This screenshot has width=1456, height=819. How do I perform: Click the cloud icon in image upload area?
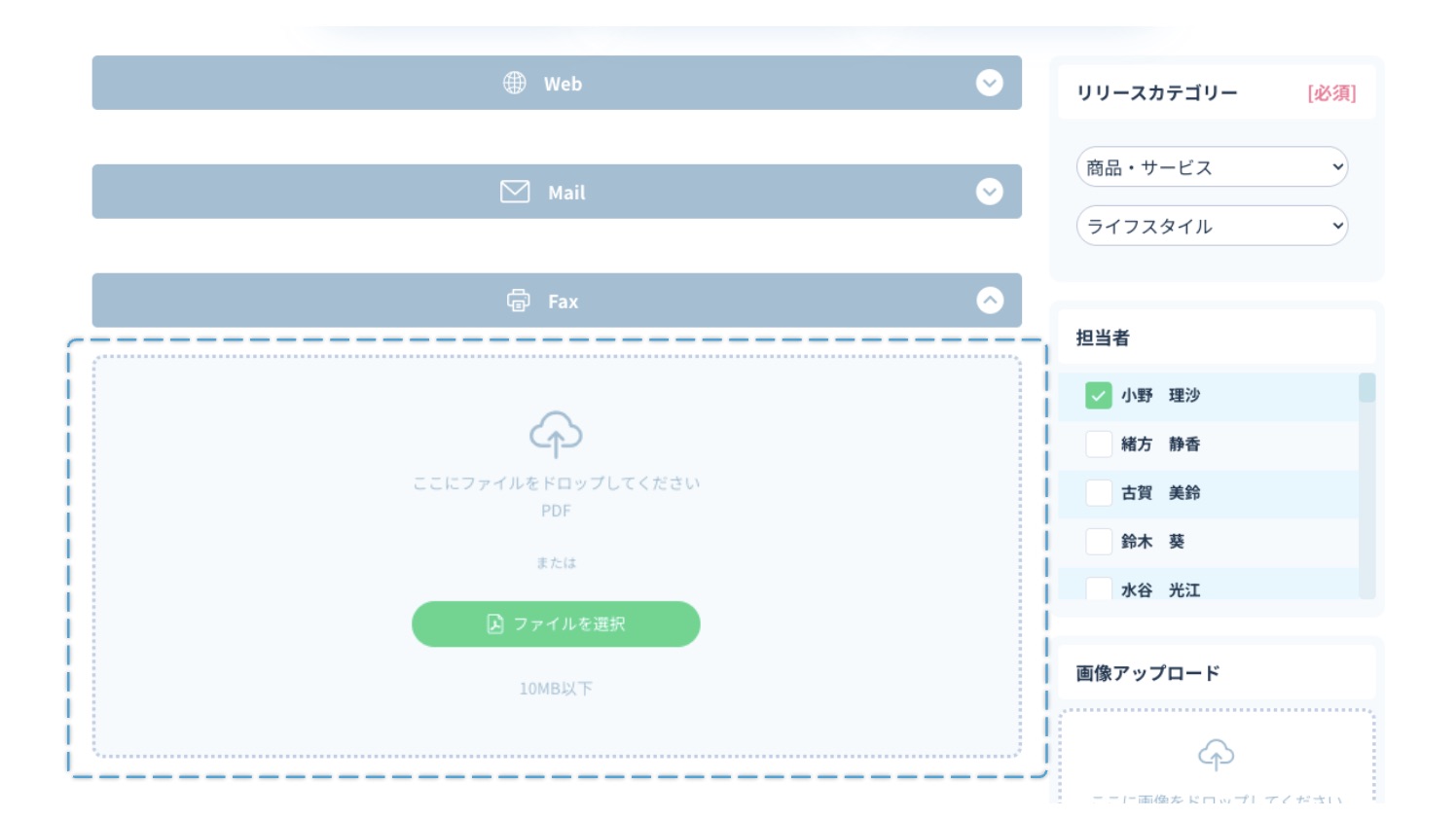[1216, 755]
